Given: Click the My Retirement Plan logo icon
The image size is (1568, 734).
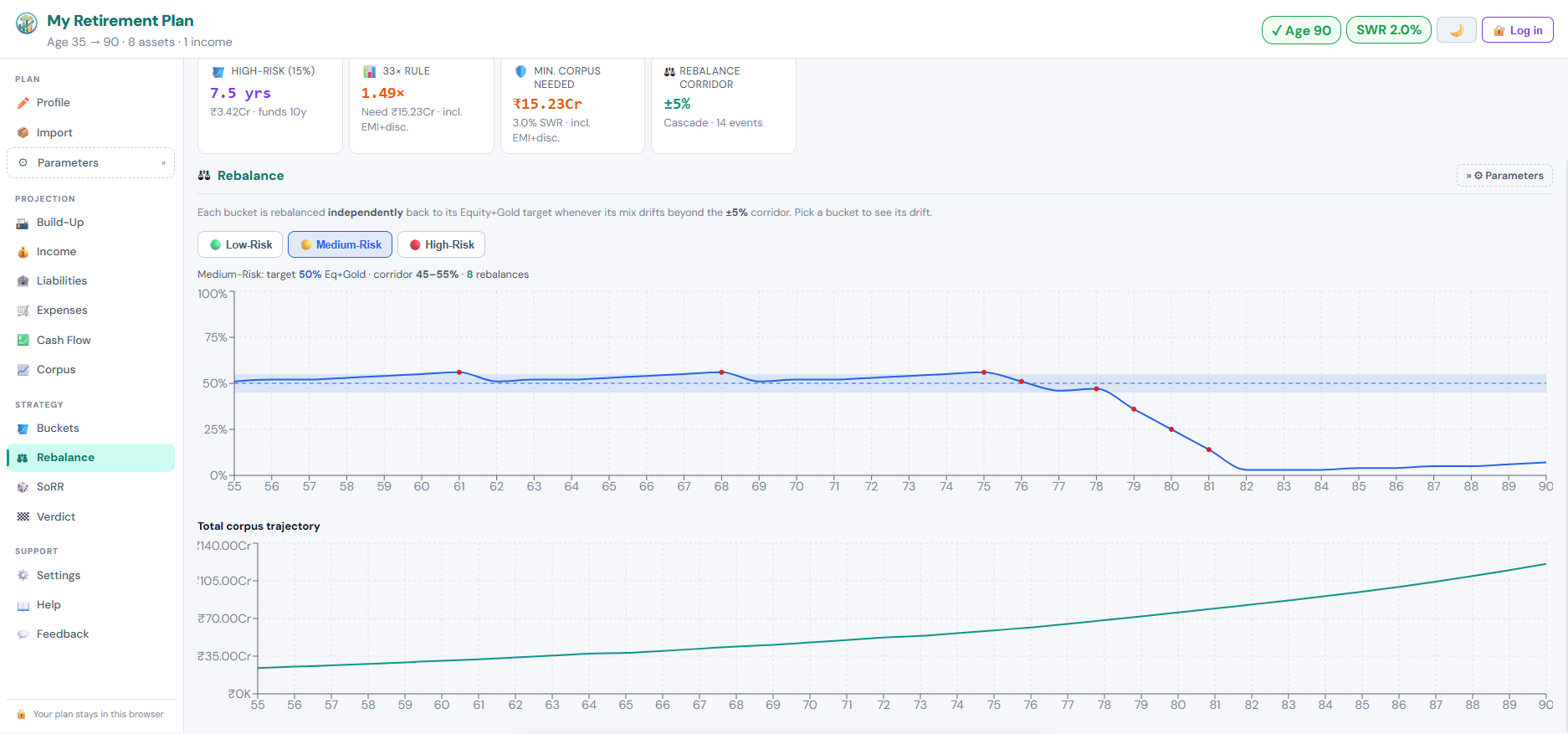Looking at the screenshot, I should pos(27,23).
